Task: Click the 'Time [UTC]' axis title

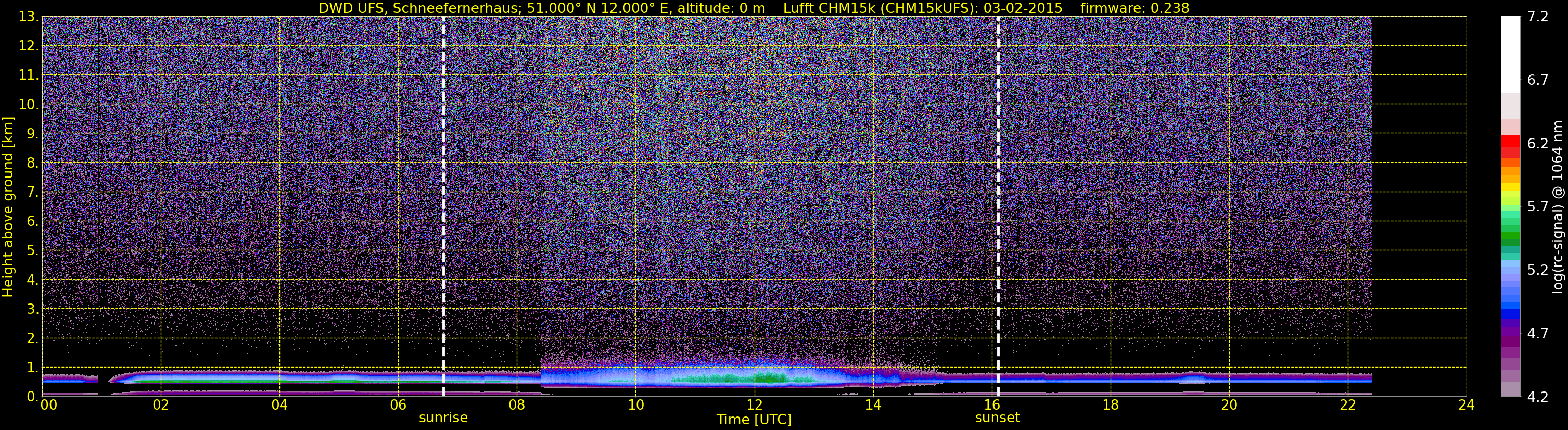Action: pos(754,420)
